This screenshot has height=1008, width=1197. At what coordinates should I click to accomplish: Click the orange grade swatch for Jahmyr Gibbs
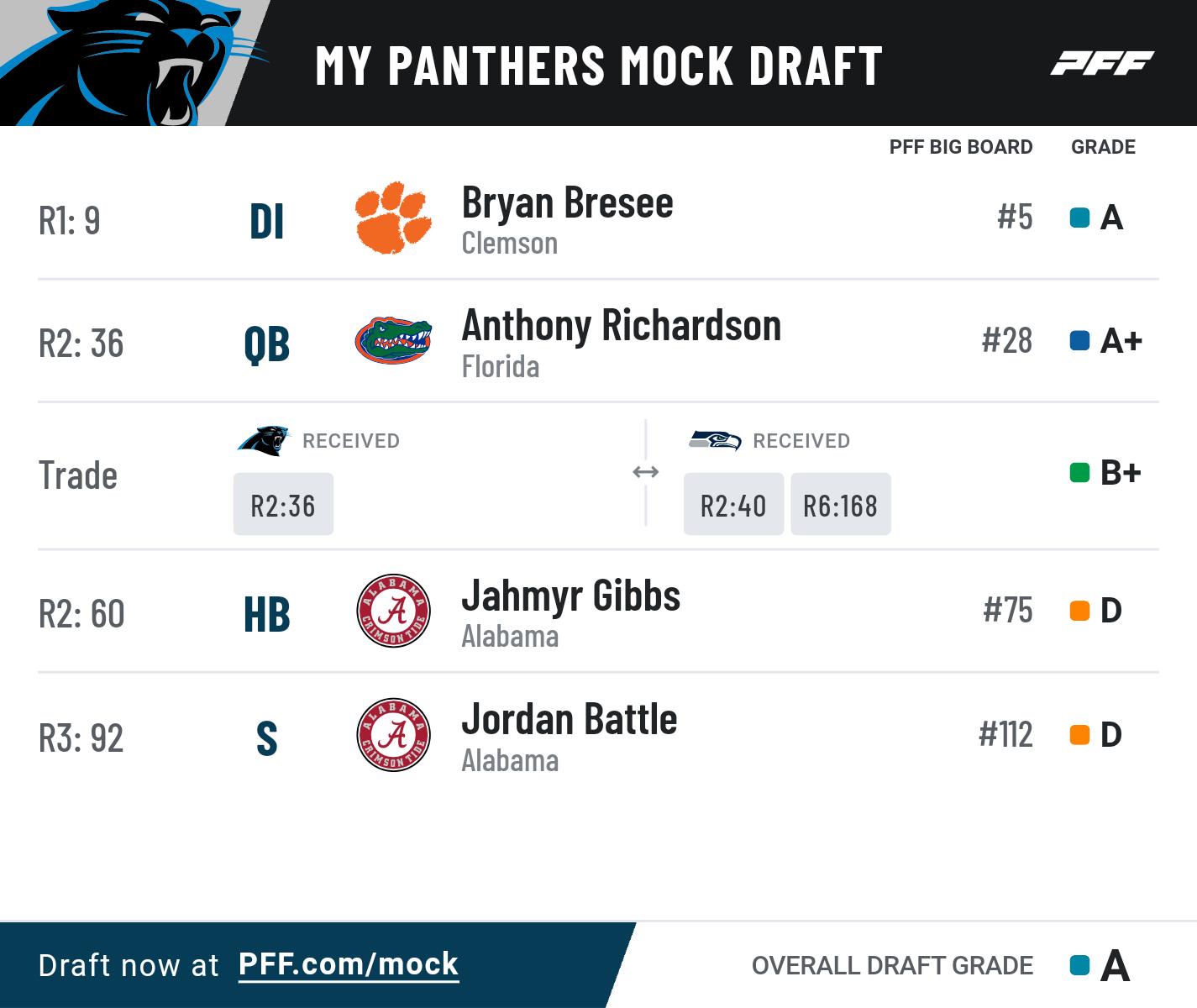(1079, 611)
